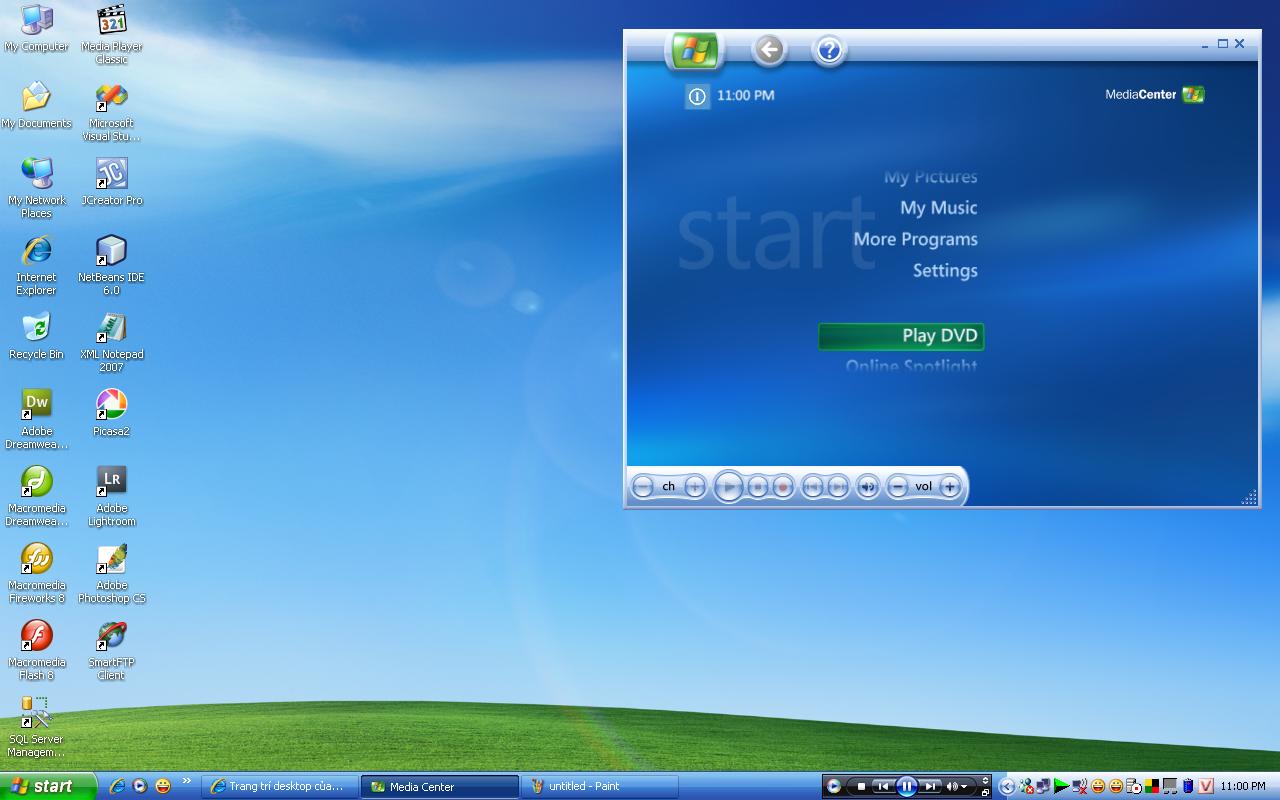Open Media Player Classic desktop icon
1280x800 pixels.
point(111,35)
